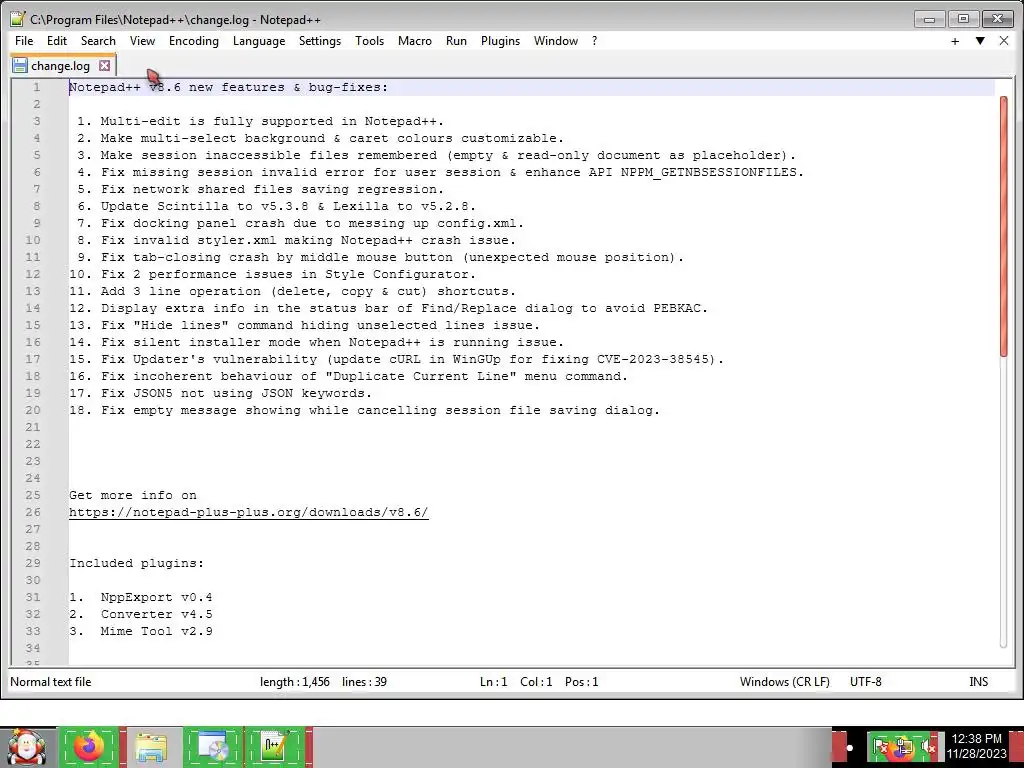Restore down the Notepad++ window
Image resolution: width=1024 pixels, height=768 pixels.
[963, 19]
